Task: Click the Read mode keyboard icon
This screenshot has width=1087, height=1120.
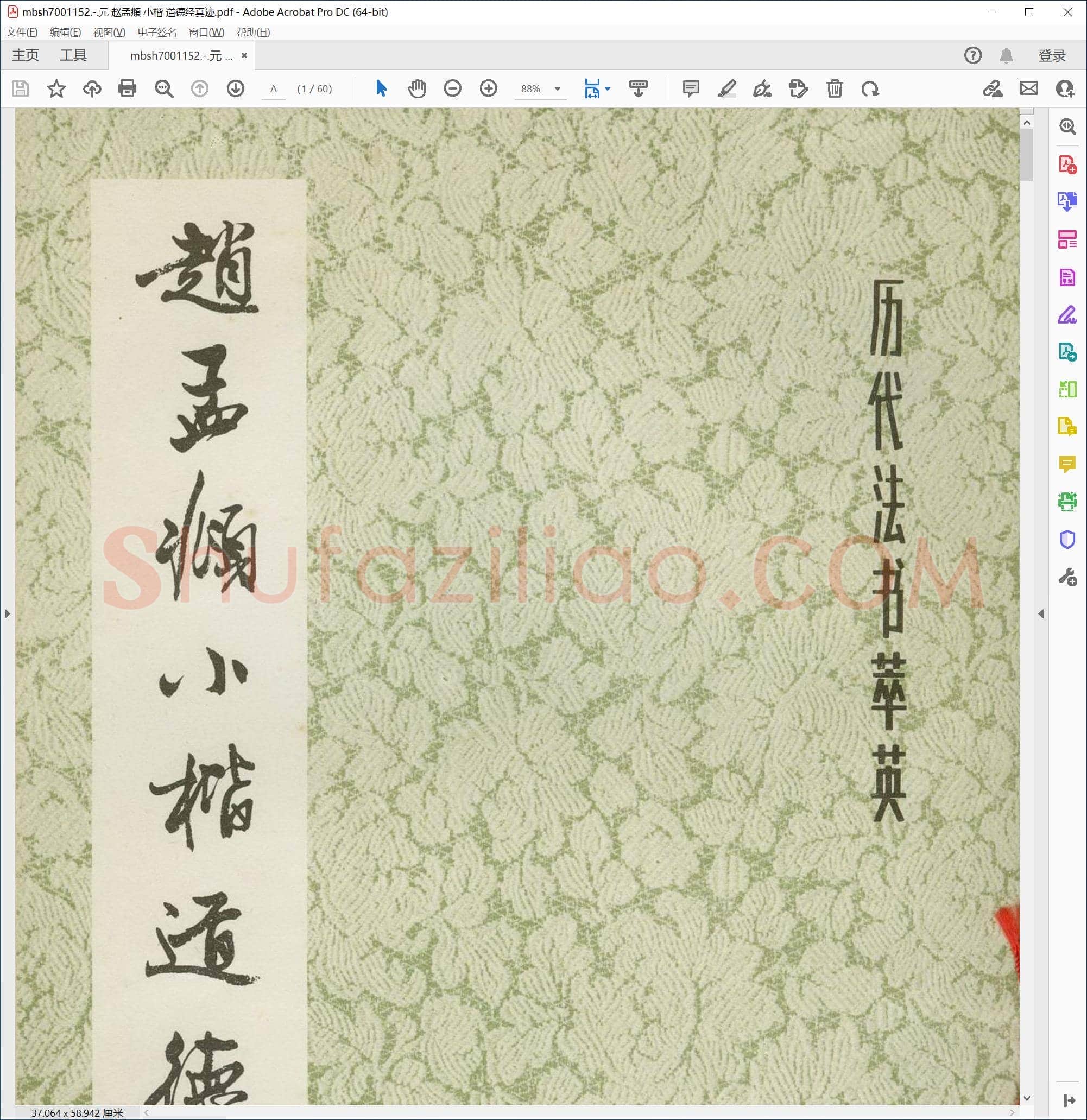Action: [639, 88]
